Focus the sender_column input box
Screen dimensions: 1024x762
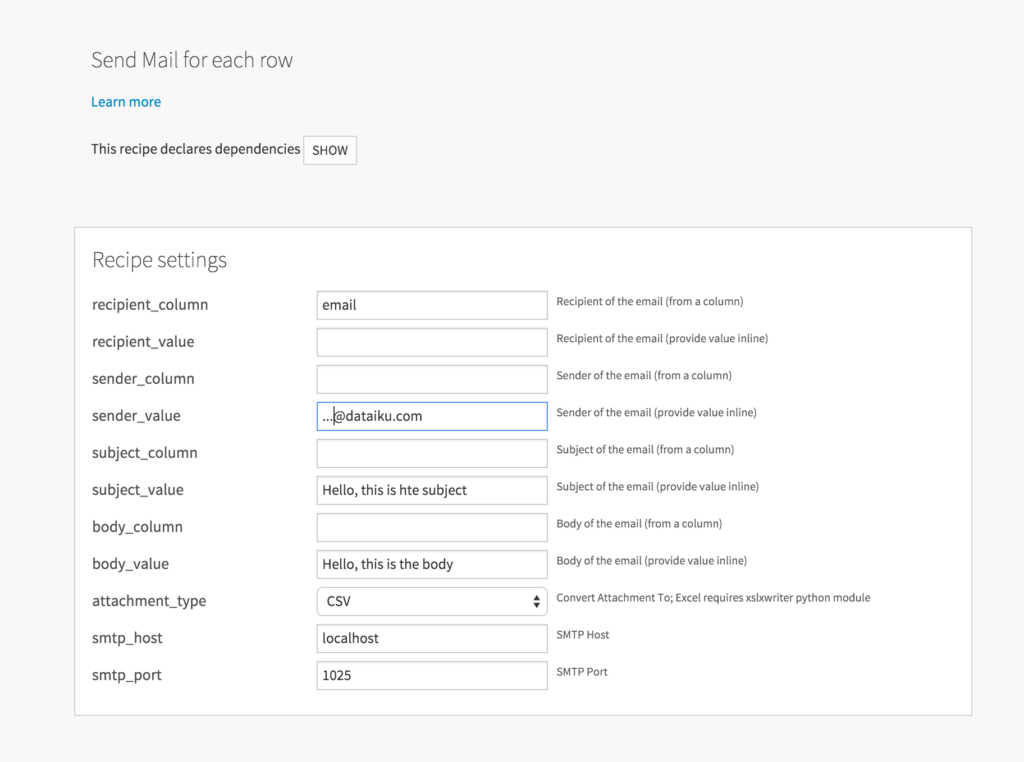[431, 378]
